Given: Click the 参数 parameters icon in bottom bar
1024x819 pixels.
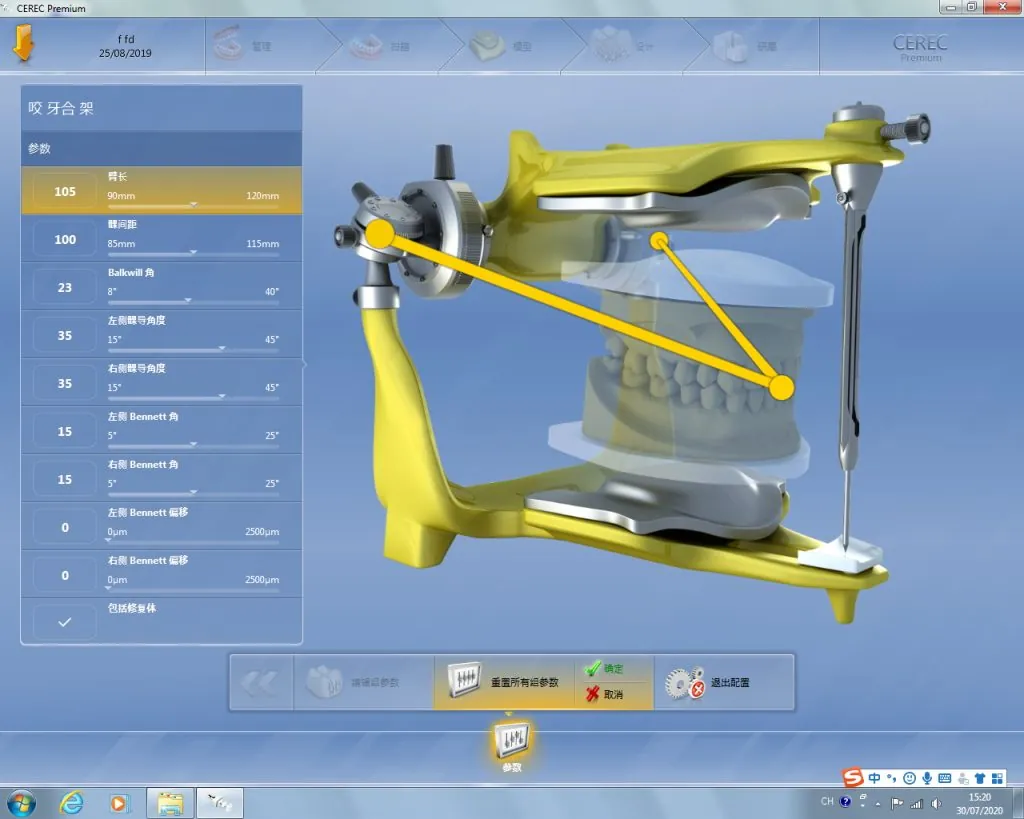Looking at the screenshot, I should tap(512, 741).
